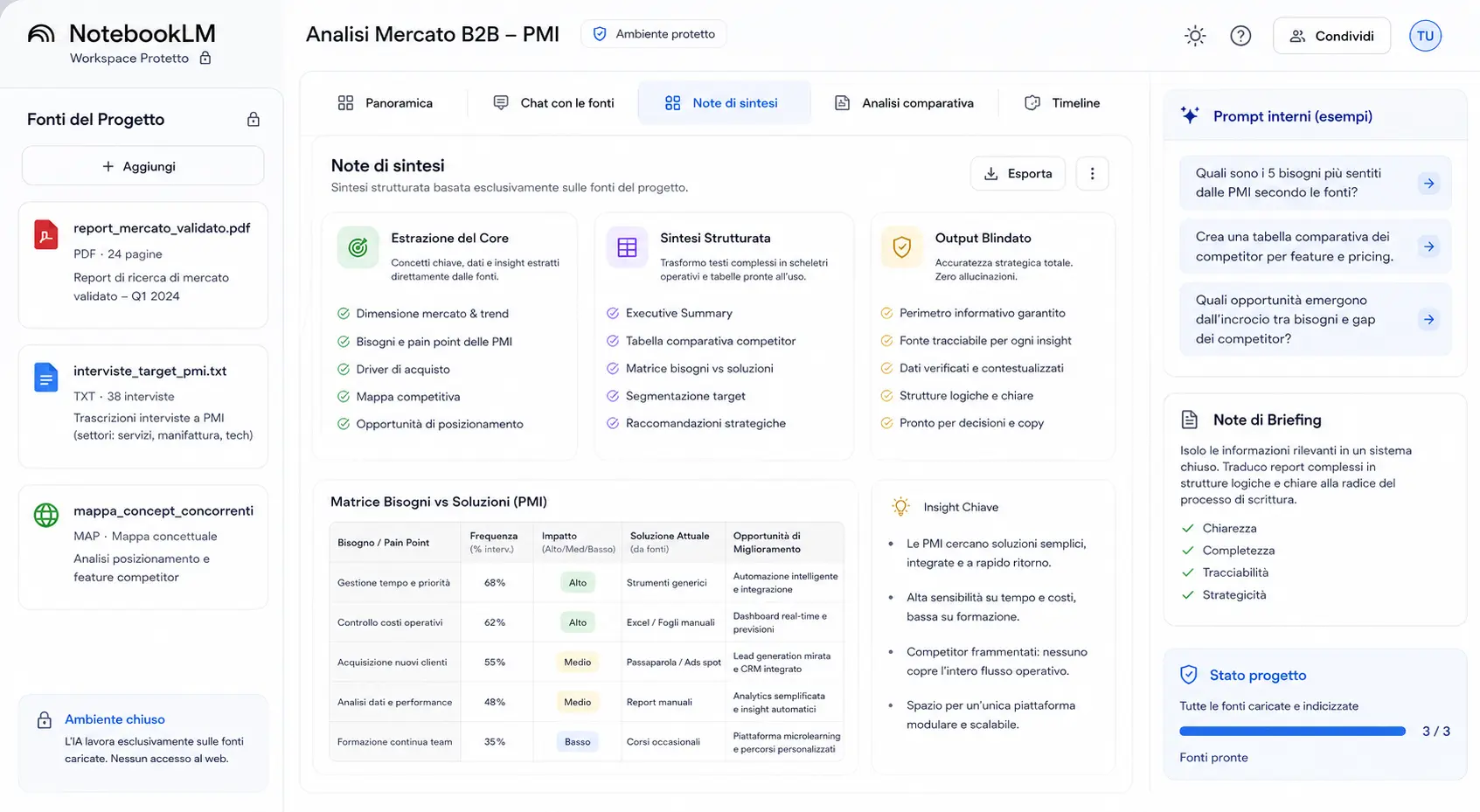Click the green target icon of Estrazione del Core
1480x812 pixels.
point(358,247)
